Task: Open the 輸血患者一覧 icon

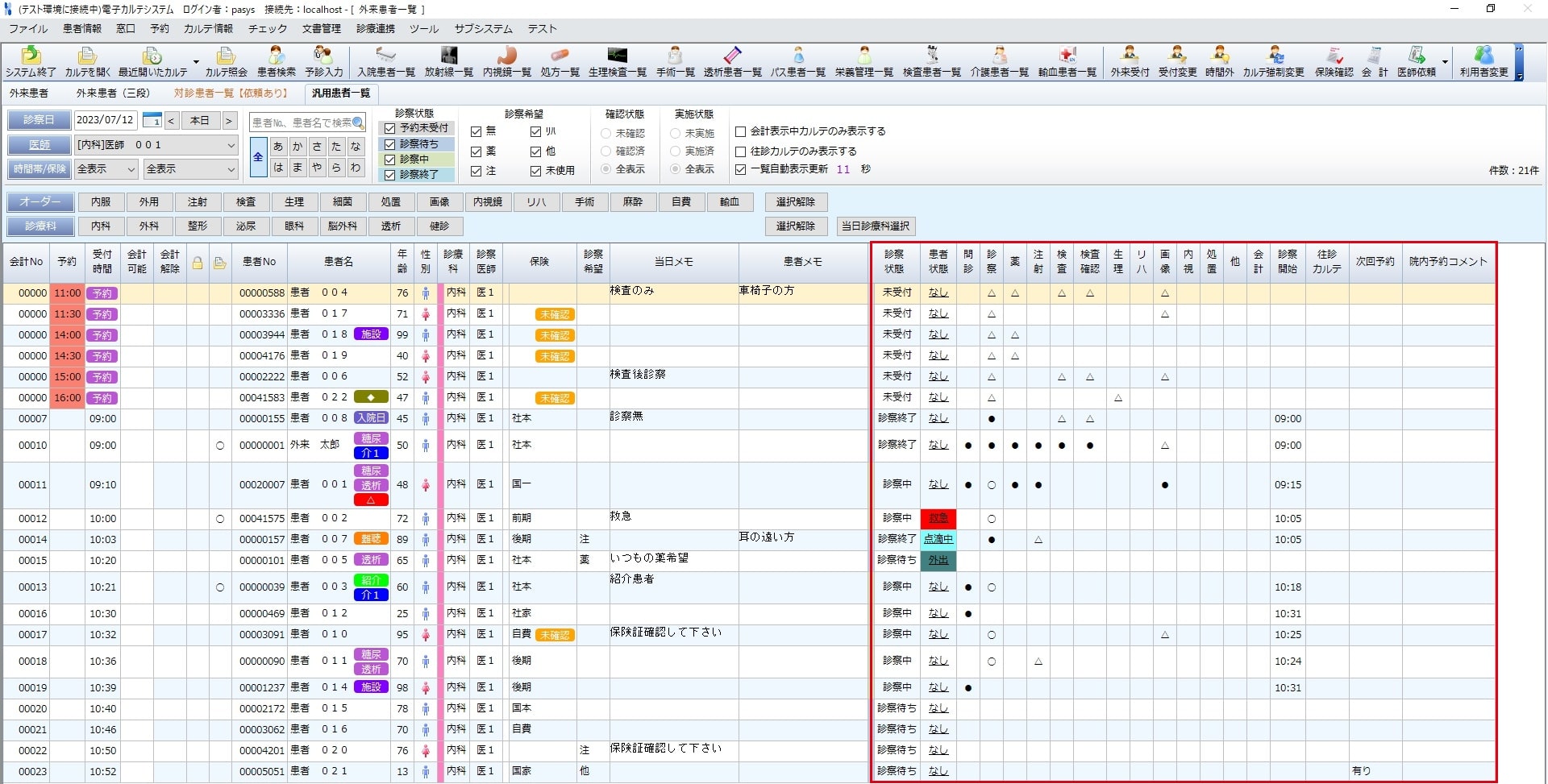Action: click(x=1067, y=62)
